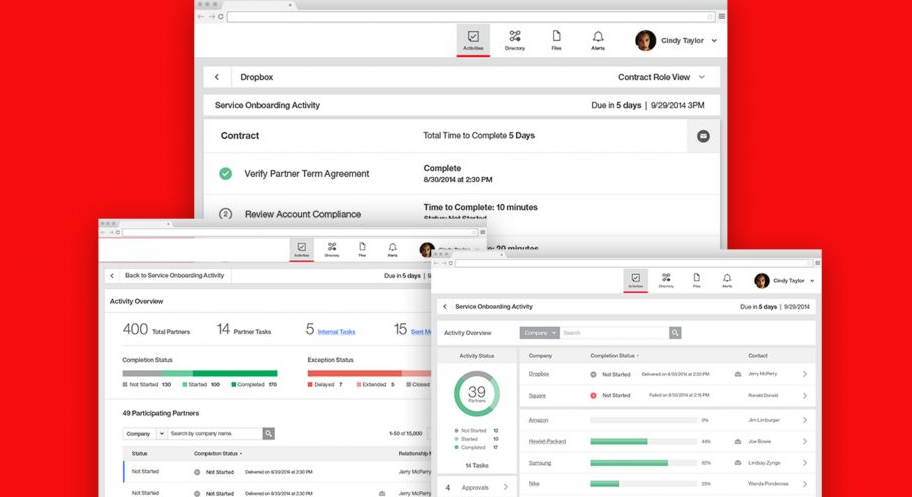
Task: Click the green Completion Status bar
Action: point(200,374)
